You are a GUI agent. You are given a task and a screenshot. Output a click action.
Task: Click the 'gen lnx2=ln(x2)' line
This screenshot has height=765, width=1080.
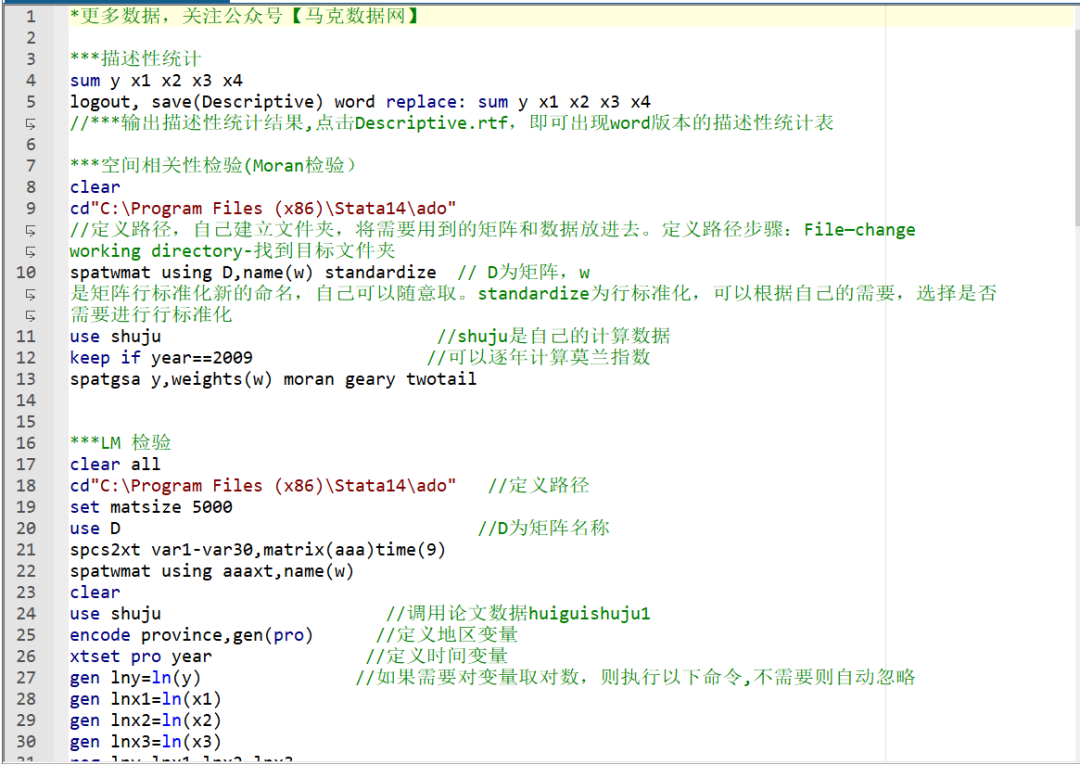pyautogui.click(x=146, y=721)
